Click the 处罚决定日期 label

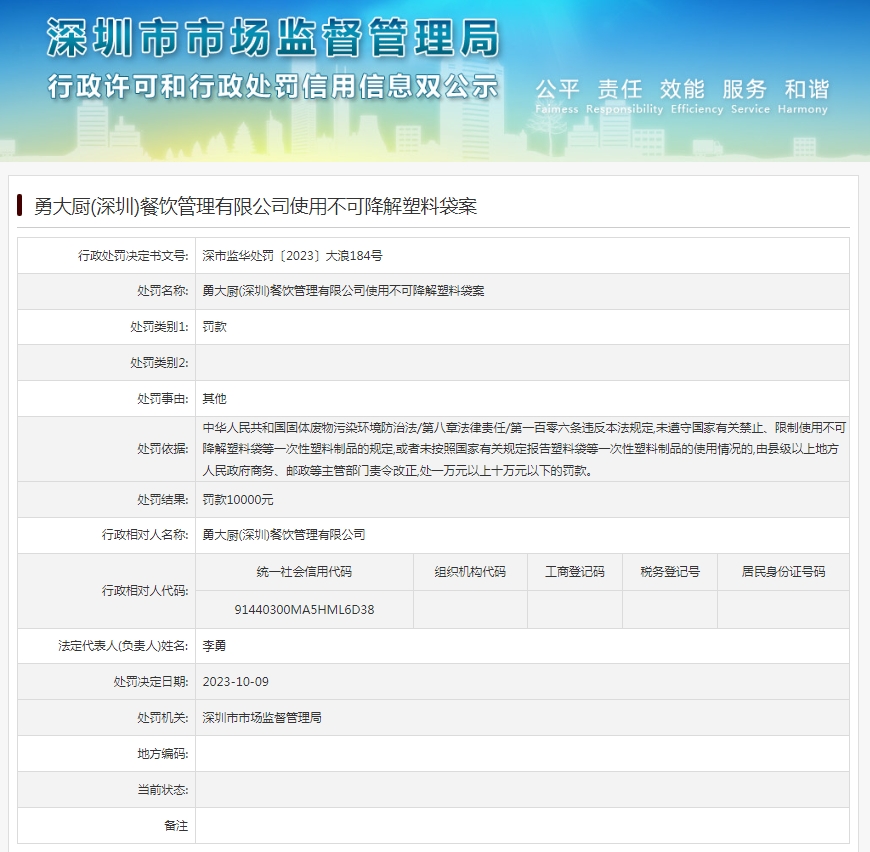pyautogui.click(x=151, y=682)
